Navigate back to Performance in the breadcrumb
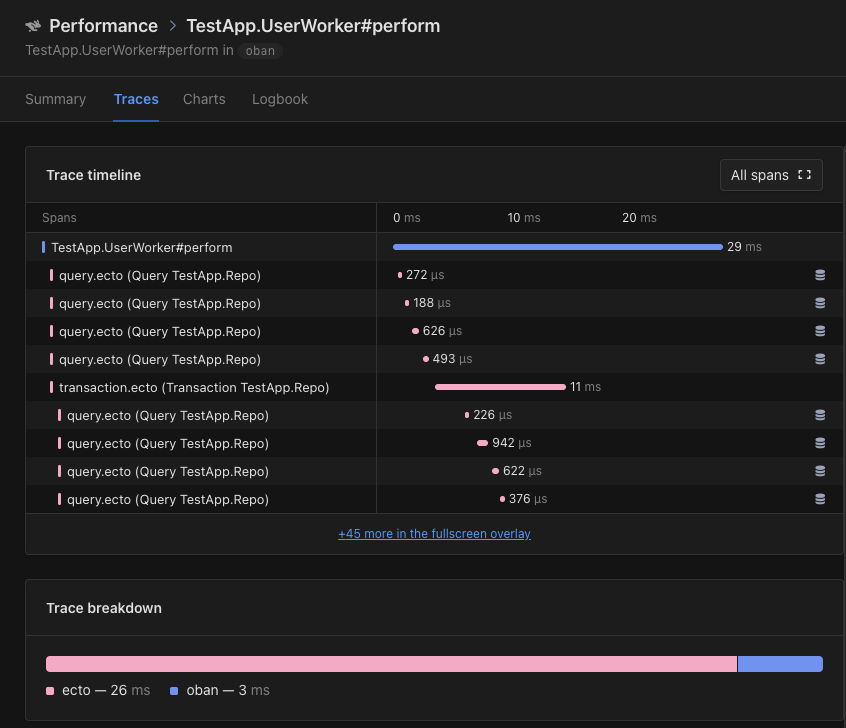Image resolution: width=846 pixels, height=728 pixels. (x=104, y=26)
